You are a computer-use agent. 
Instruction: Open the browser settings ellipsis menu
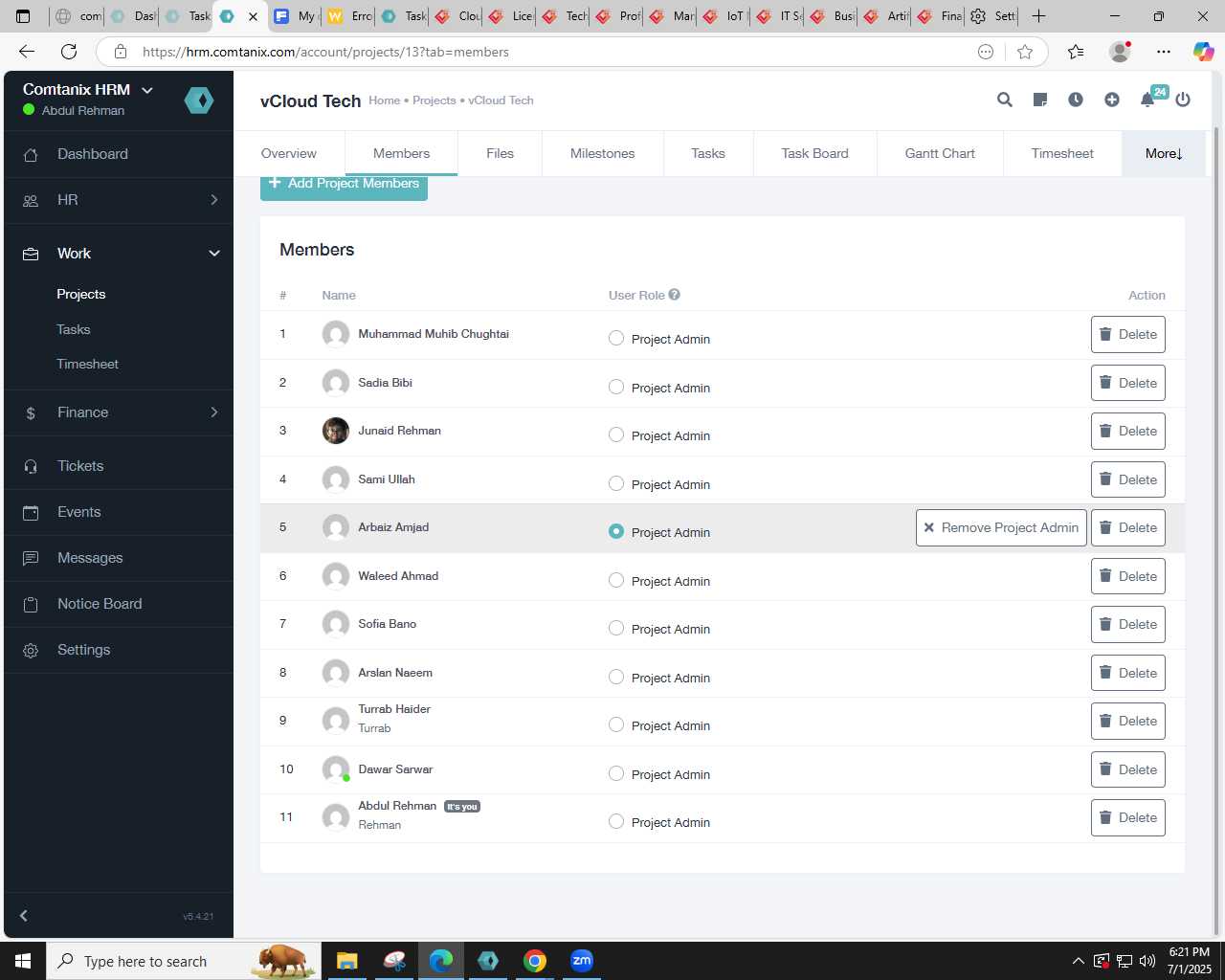point(1163,52)
